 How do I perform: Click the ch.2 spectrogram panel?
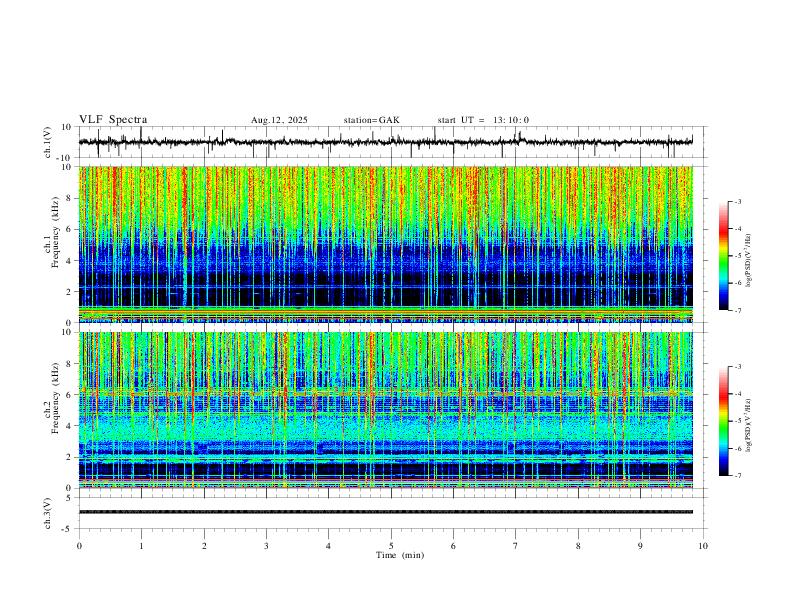pyautogui.click(x=386, y=410)
